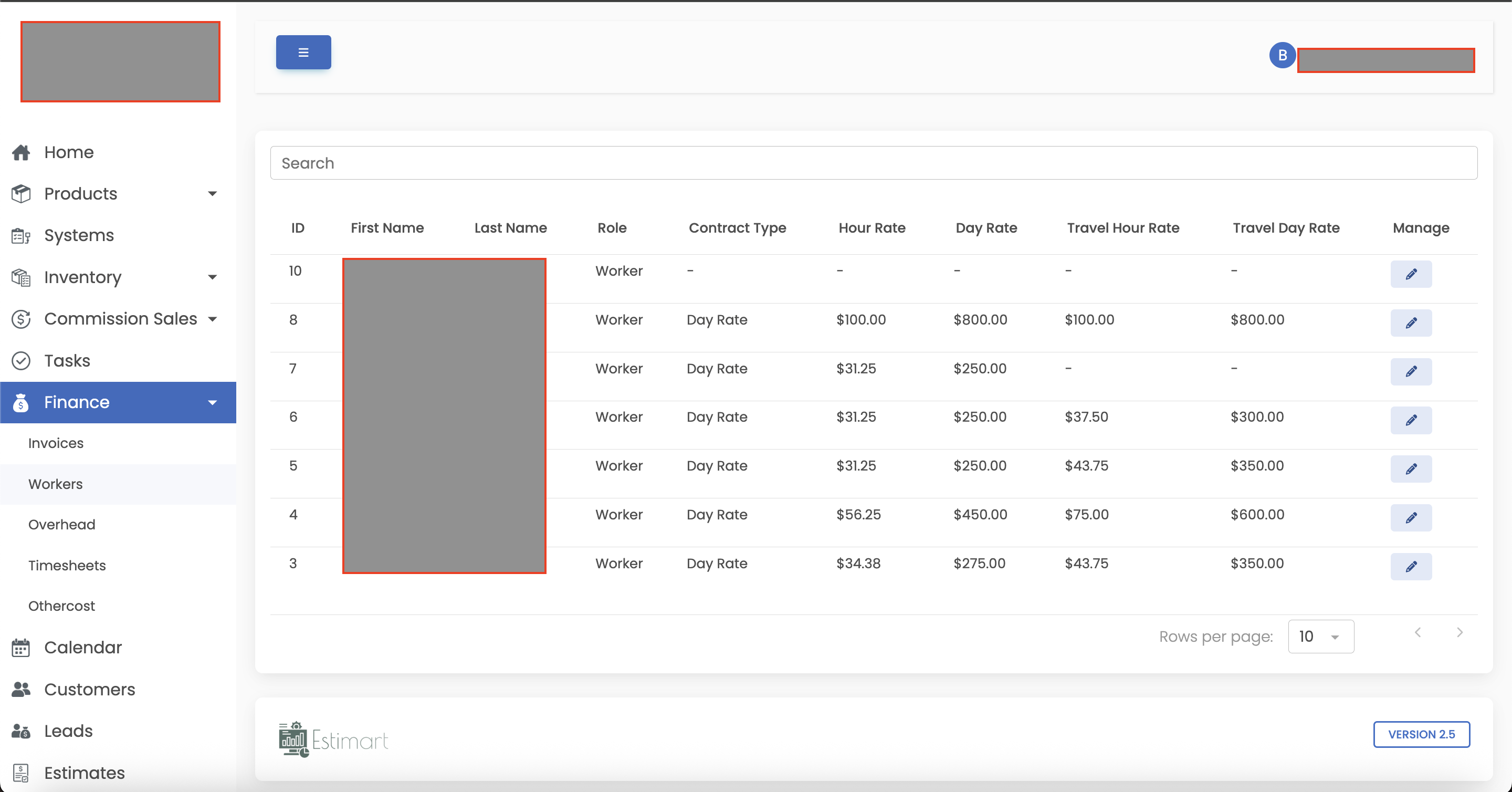Select Workers in the Finance submenu

point(55,484)
